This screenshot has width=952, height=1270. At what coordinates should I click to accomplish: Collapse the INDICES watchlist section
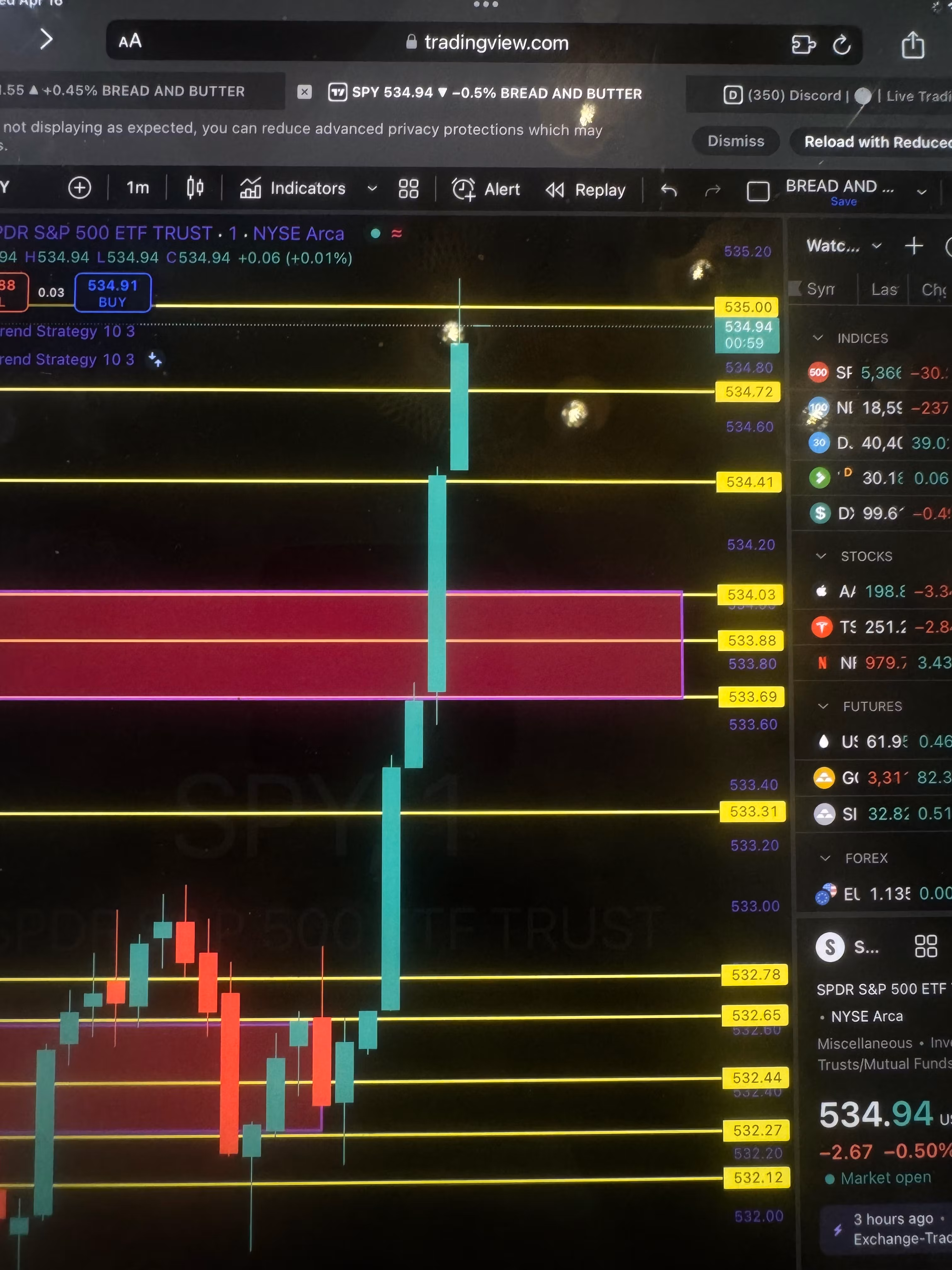[x=818, y=338]
